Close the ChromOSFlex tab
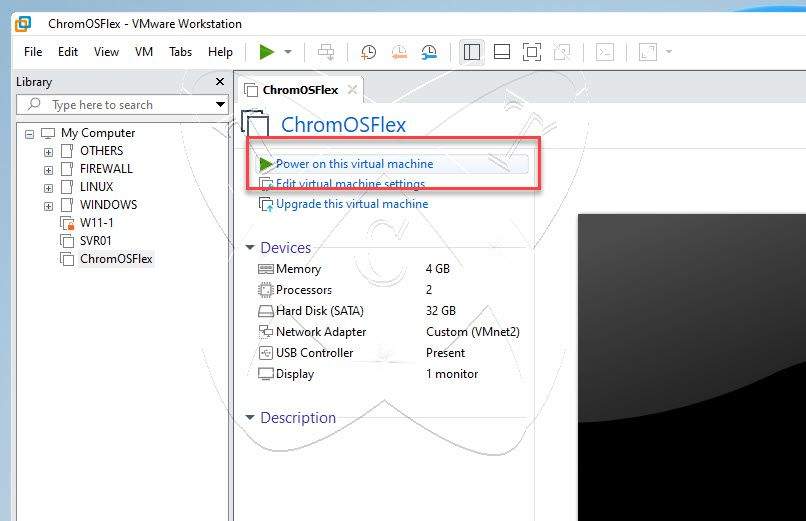 pyautogui.click(x=352, y=90)
